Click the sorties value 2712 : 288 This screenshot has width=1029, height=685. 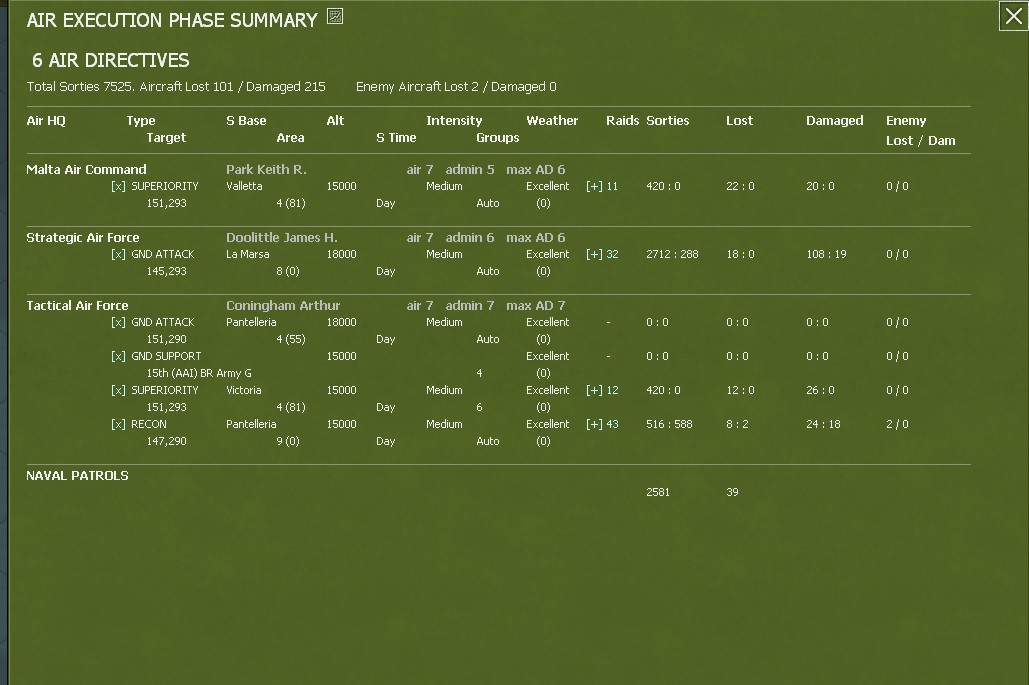click(x=672, y=255)
